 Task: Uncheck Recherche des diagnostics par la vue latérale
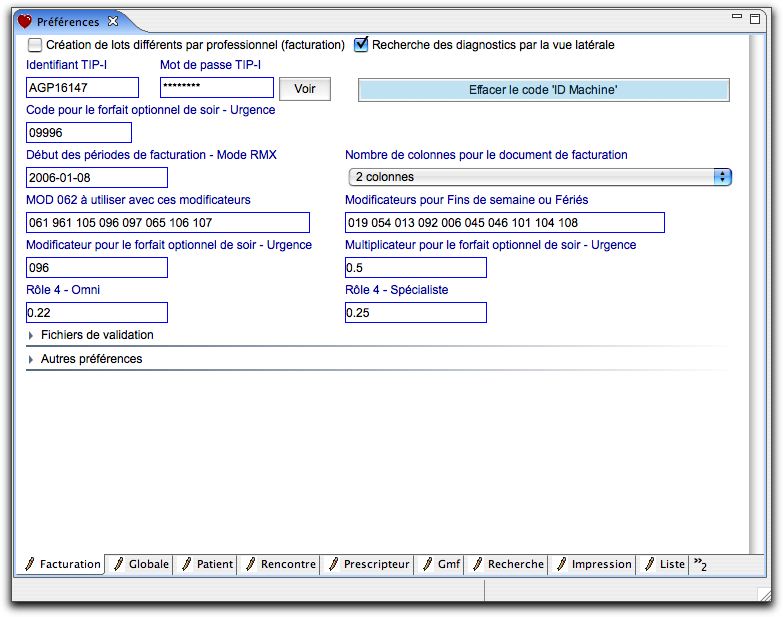coord(362,45)
